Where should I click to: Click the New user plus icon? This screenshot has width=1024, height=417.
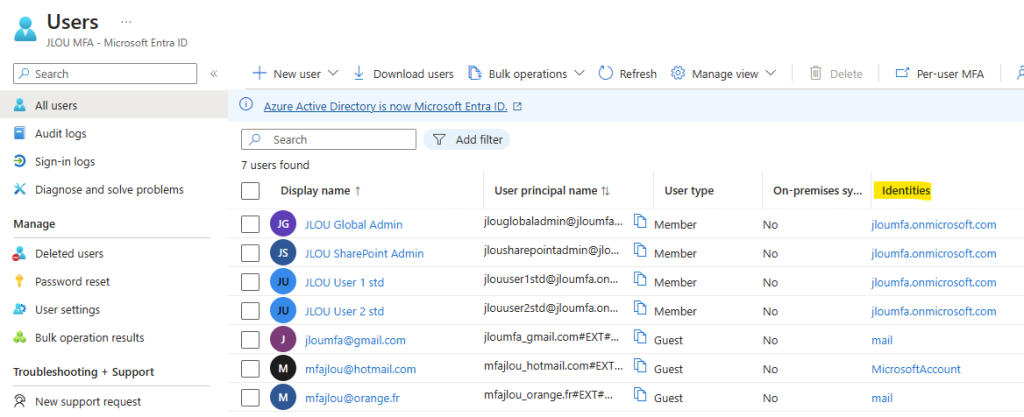tap(259, 73)
